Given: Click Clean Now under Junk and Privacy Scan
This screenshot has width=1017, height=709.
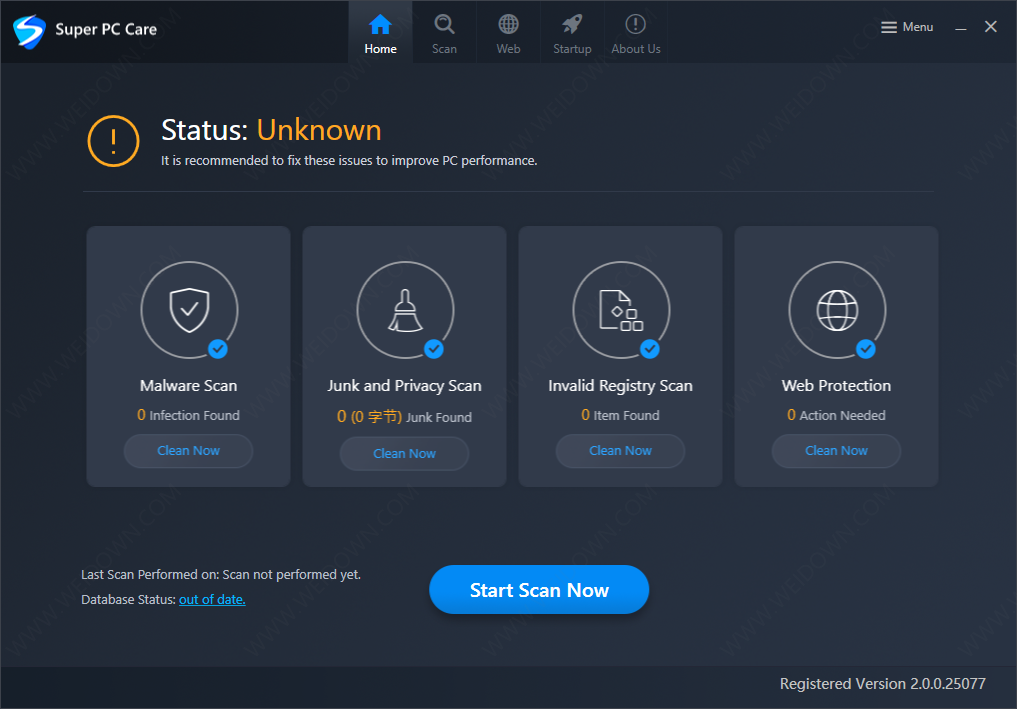Looking at the screenshot, I should pos(404,453).
